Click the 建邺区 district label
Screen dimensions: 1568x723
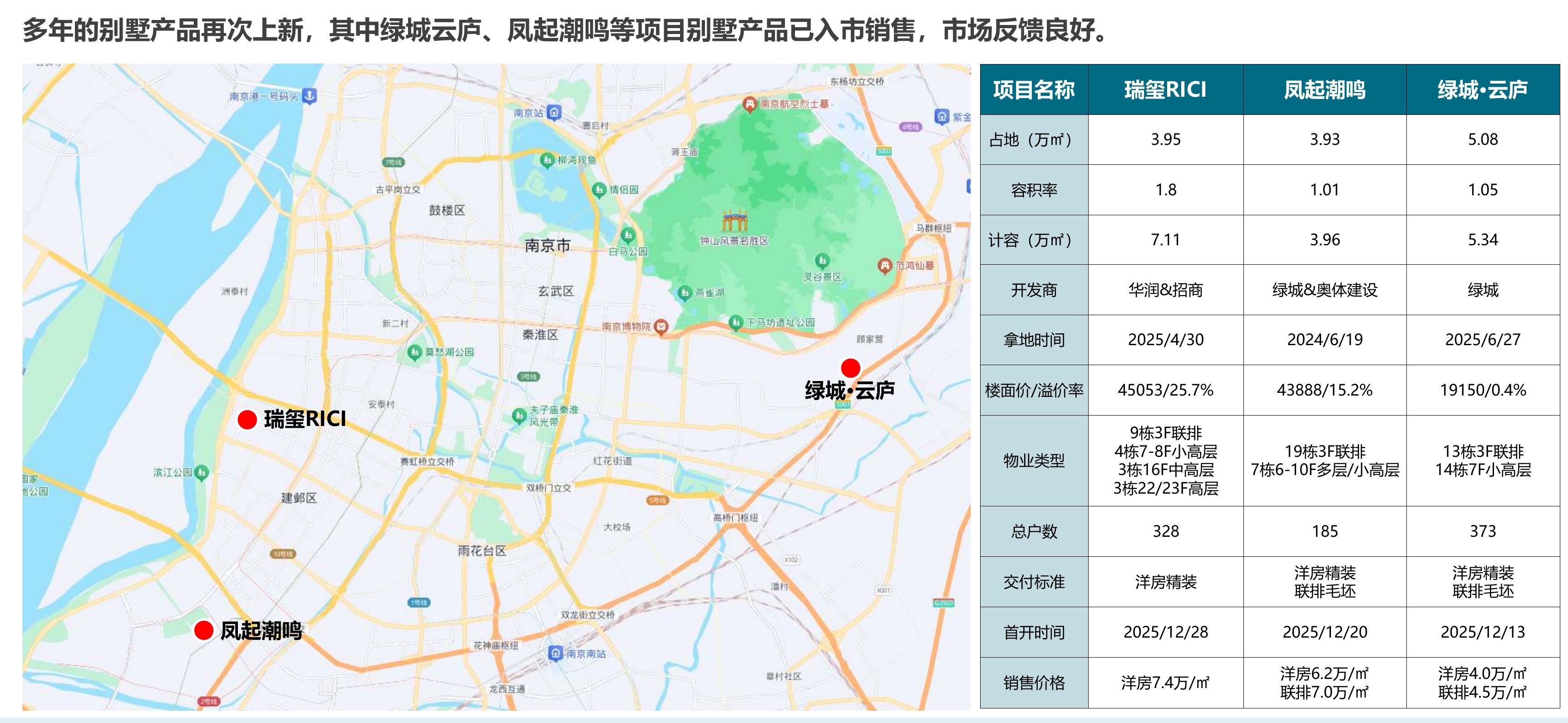(299, 498)
